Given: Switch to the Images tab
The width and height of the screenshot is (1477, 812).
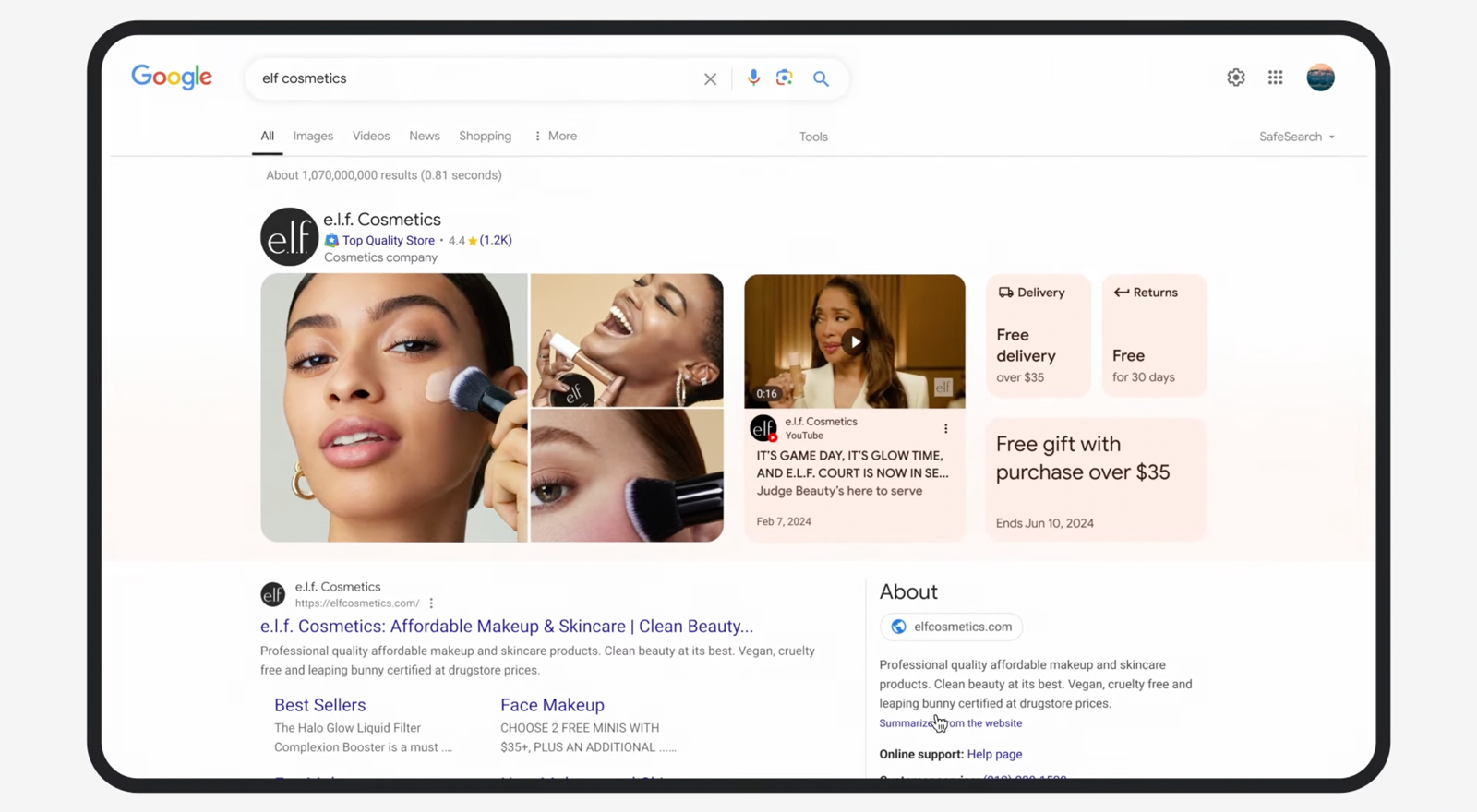Looking at the screenshot, I should click(x=313, y=137).
